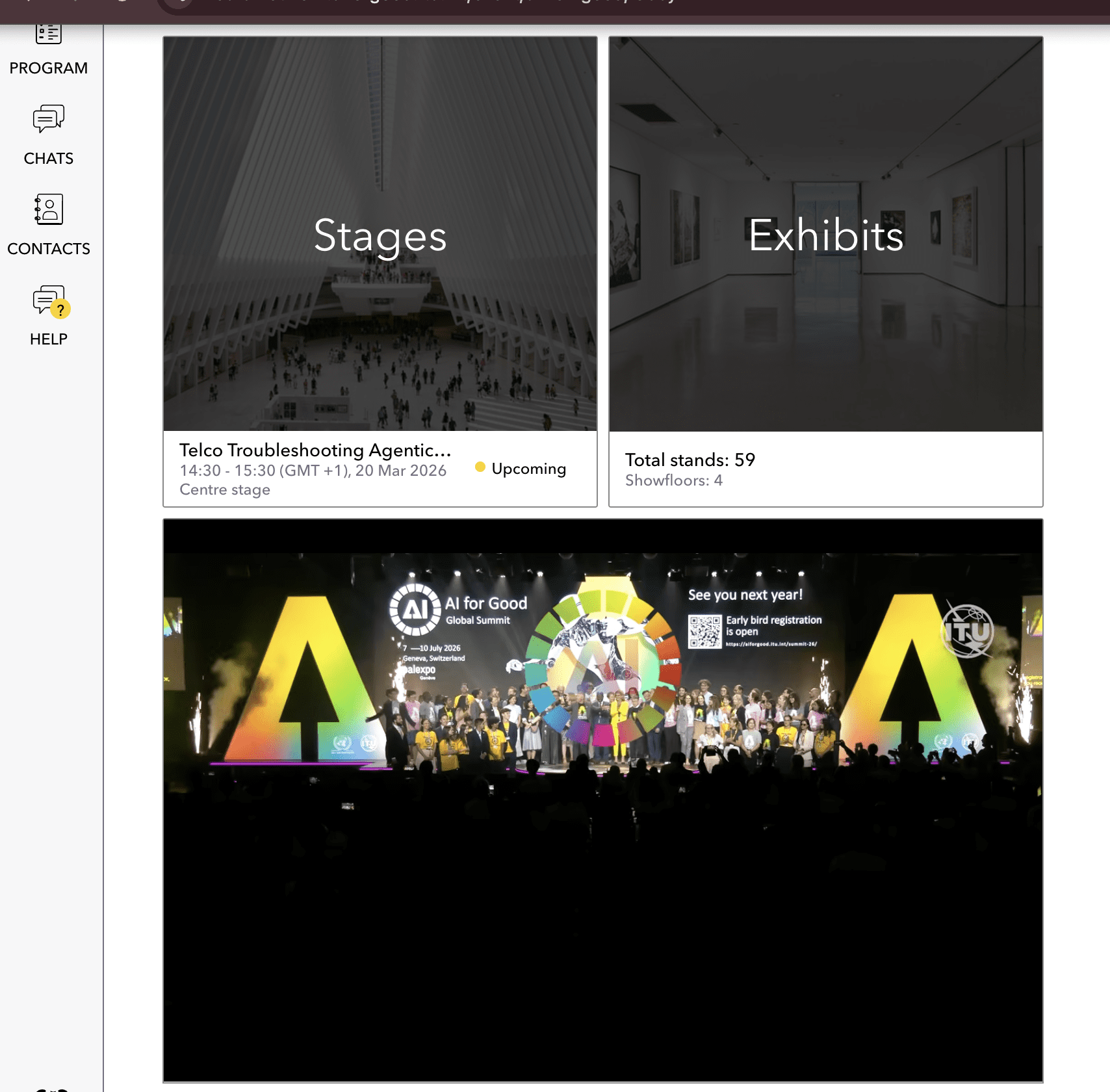Open the Exhibits tile image
Viewport: 1110px width, 1092px height.
tap(825, 234)
